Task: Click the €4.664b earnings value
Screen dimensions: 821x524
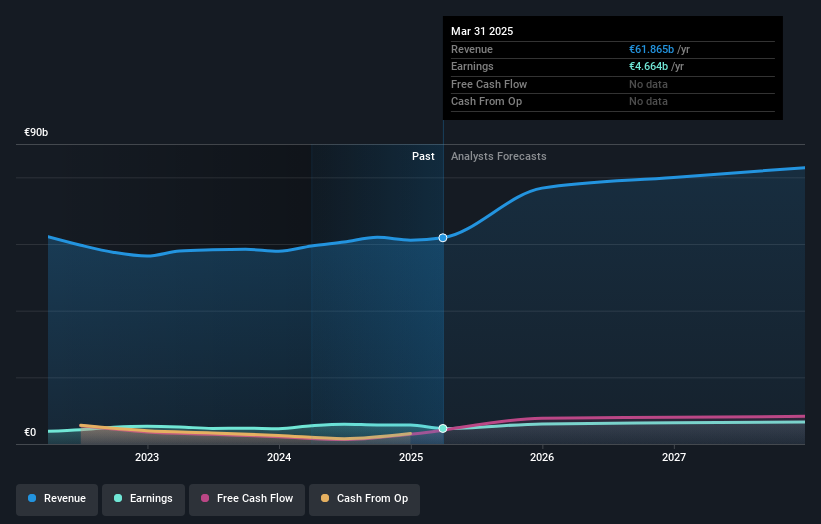Action: [x=648, y=66]
